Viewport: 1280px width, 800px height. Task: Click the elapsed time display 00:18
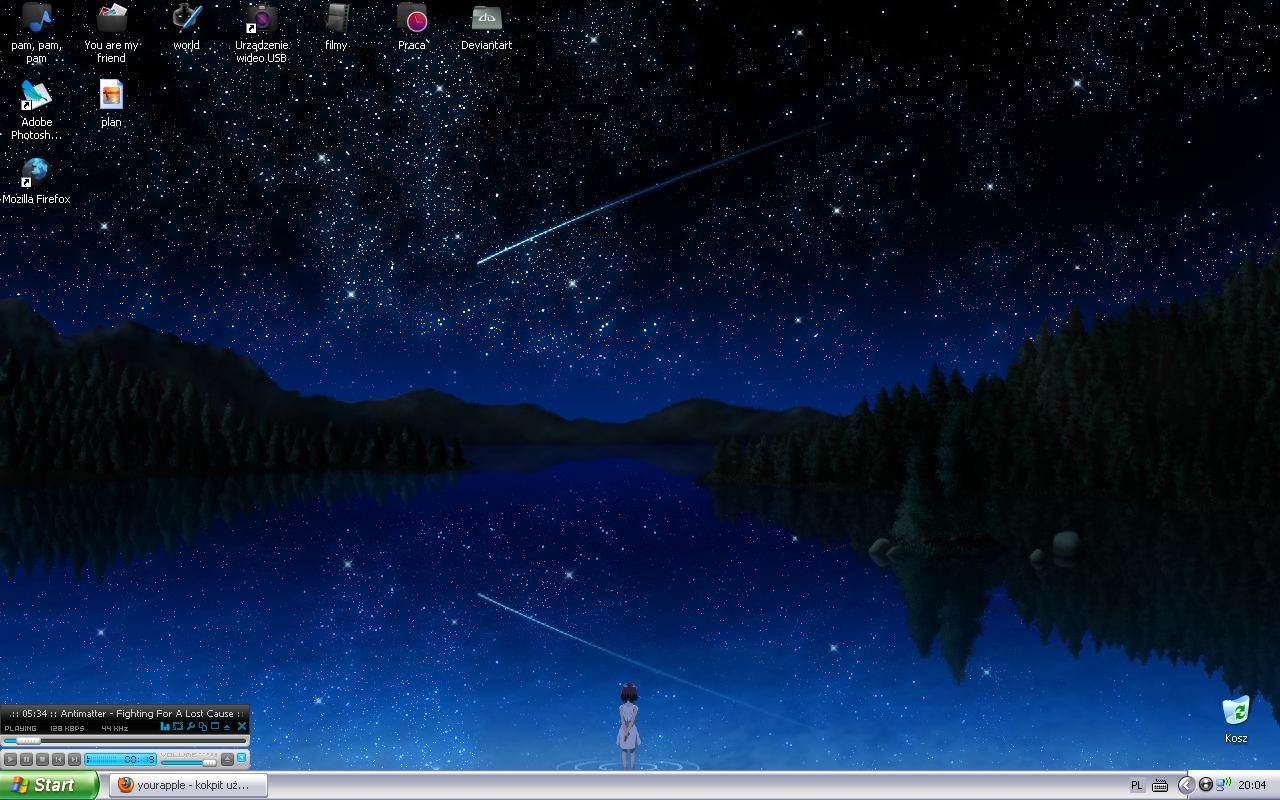point(120,760)
